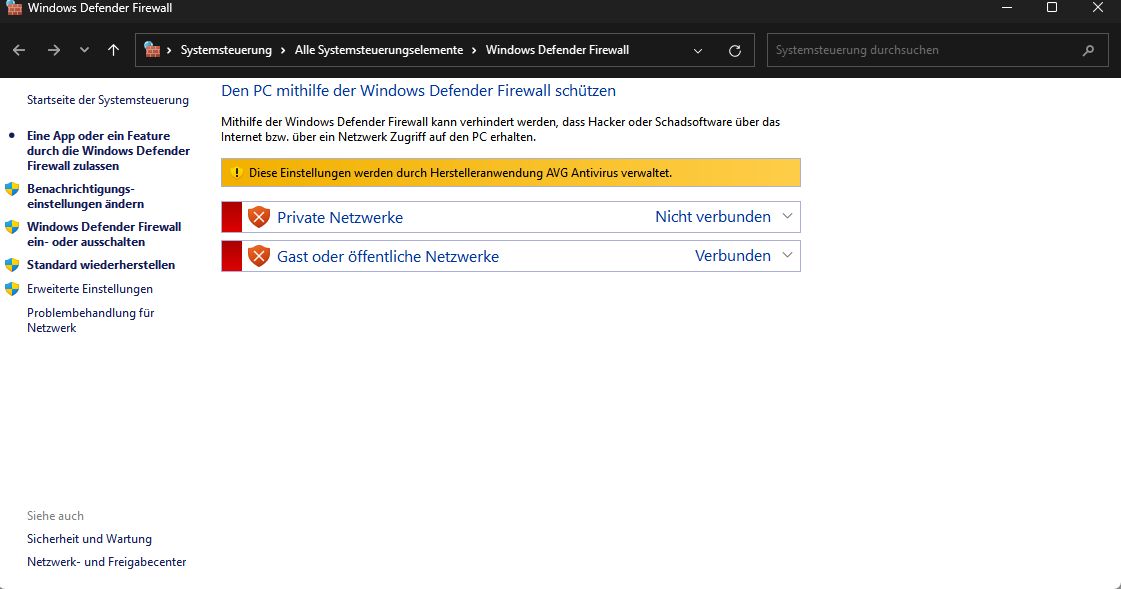Click the Windows Defender Firewall title bar icon

pyautogui.click(x=14, y=8)
